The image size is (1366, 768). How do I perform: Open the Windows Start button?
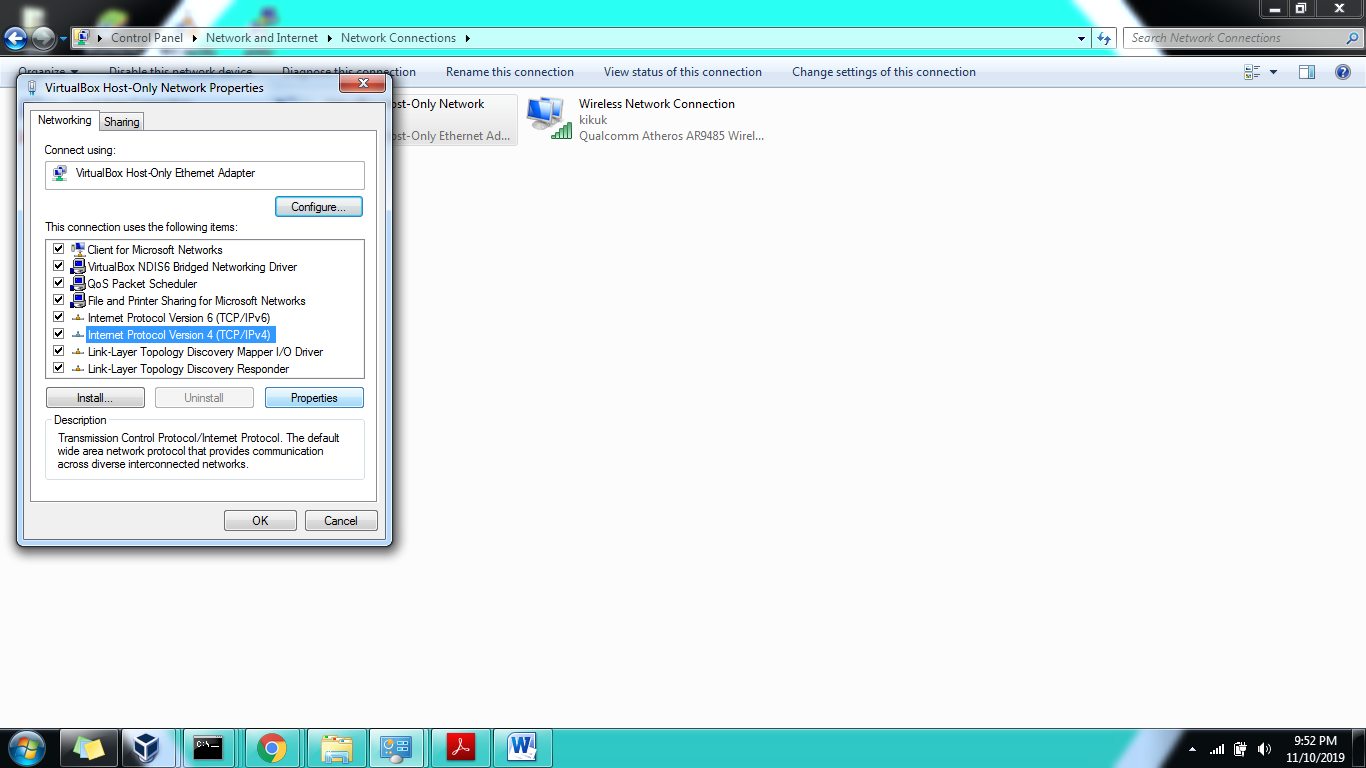26,748
